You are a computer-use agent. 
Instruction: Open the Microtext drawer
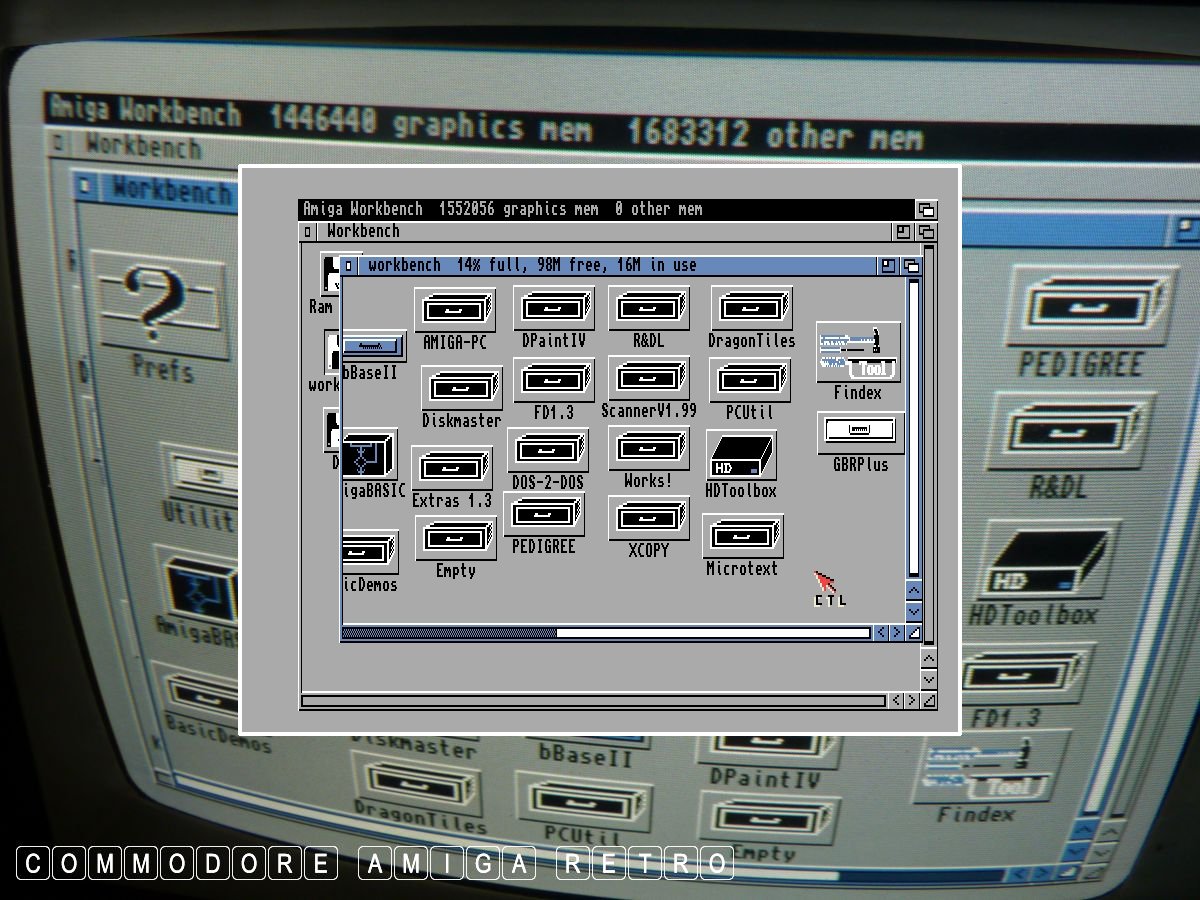tap(742, 537)
